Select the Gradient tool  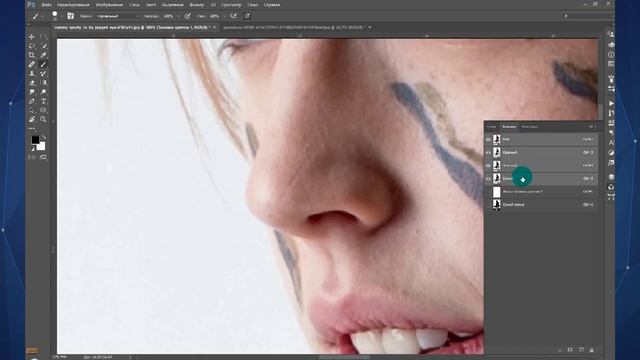(43, 83)
